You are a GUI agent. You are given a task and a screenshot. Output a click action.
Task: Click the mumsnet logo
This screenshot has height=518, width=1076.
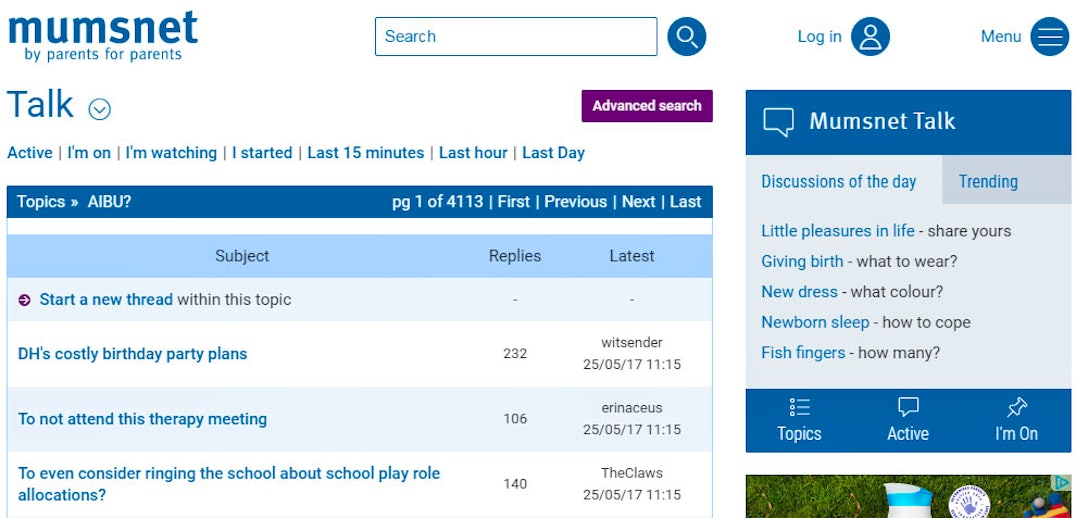103,36
